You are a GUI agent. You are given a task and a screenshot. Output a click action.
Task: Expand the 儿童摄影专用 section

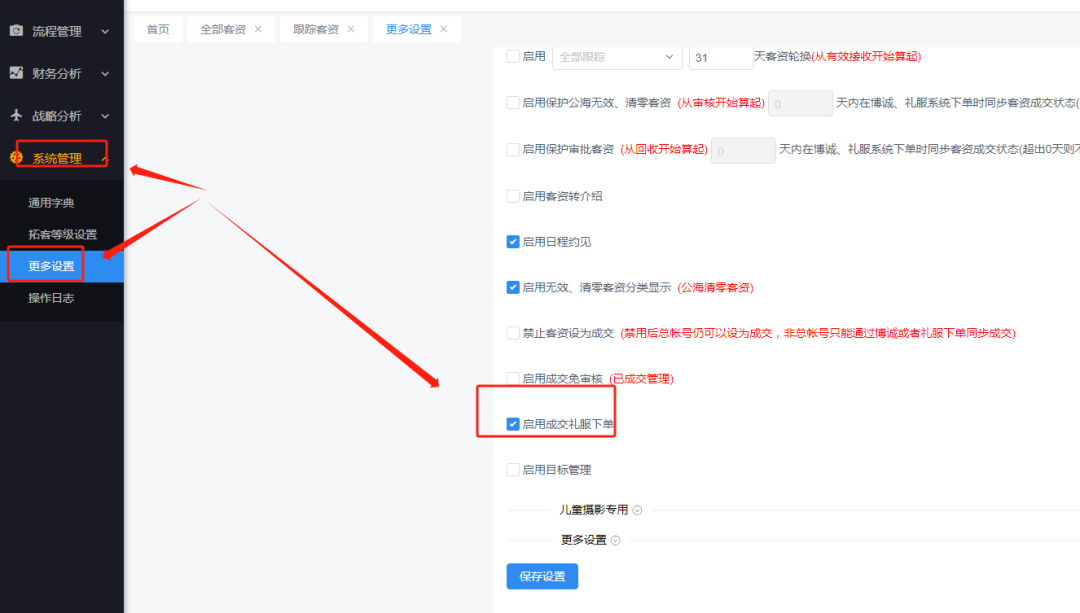coord(638,509)
